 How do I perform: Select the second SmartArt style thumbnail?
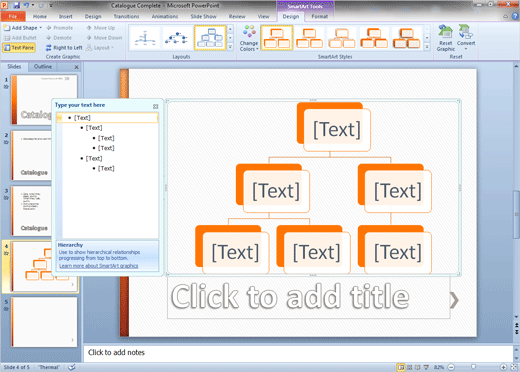pos(309,38)
